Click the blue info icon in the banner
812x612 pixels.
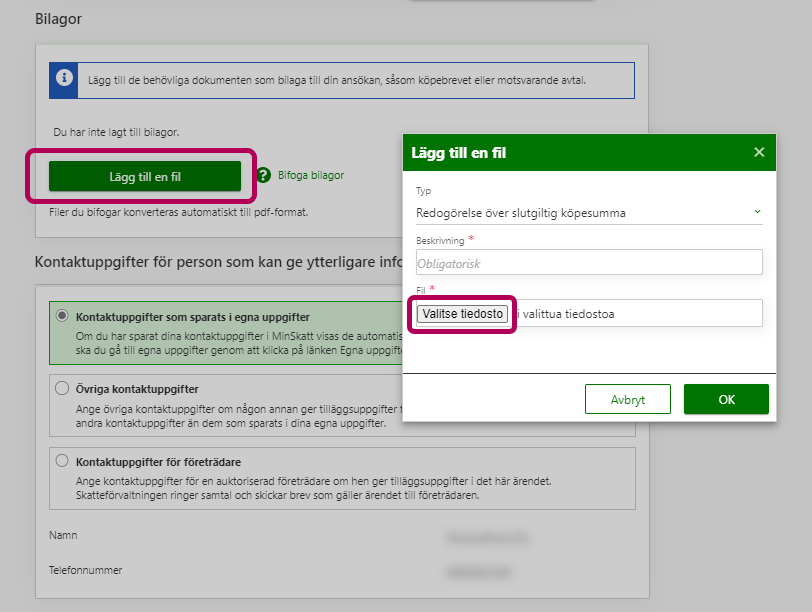[64, 80]
